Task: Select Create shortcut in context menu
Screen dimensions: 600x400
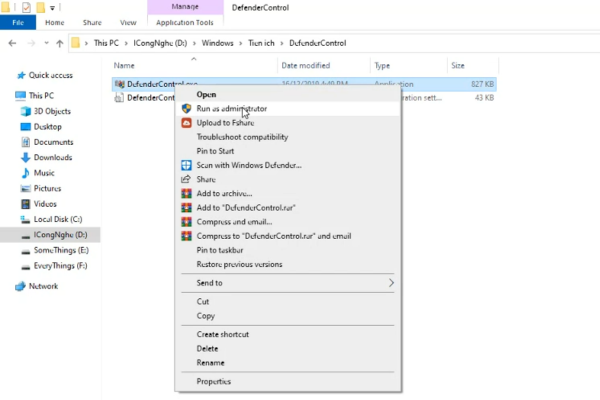Action: coord(222,334)
